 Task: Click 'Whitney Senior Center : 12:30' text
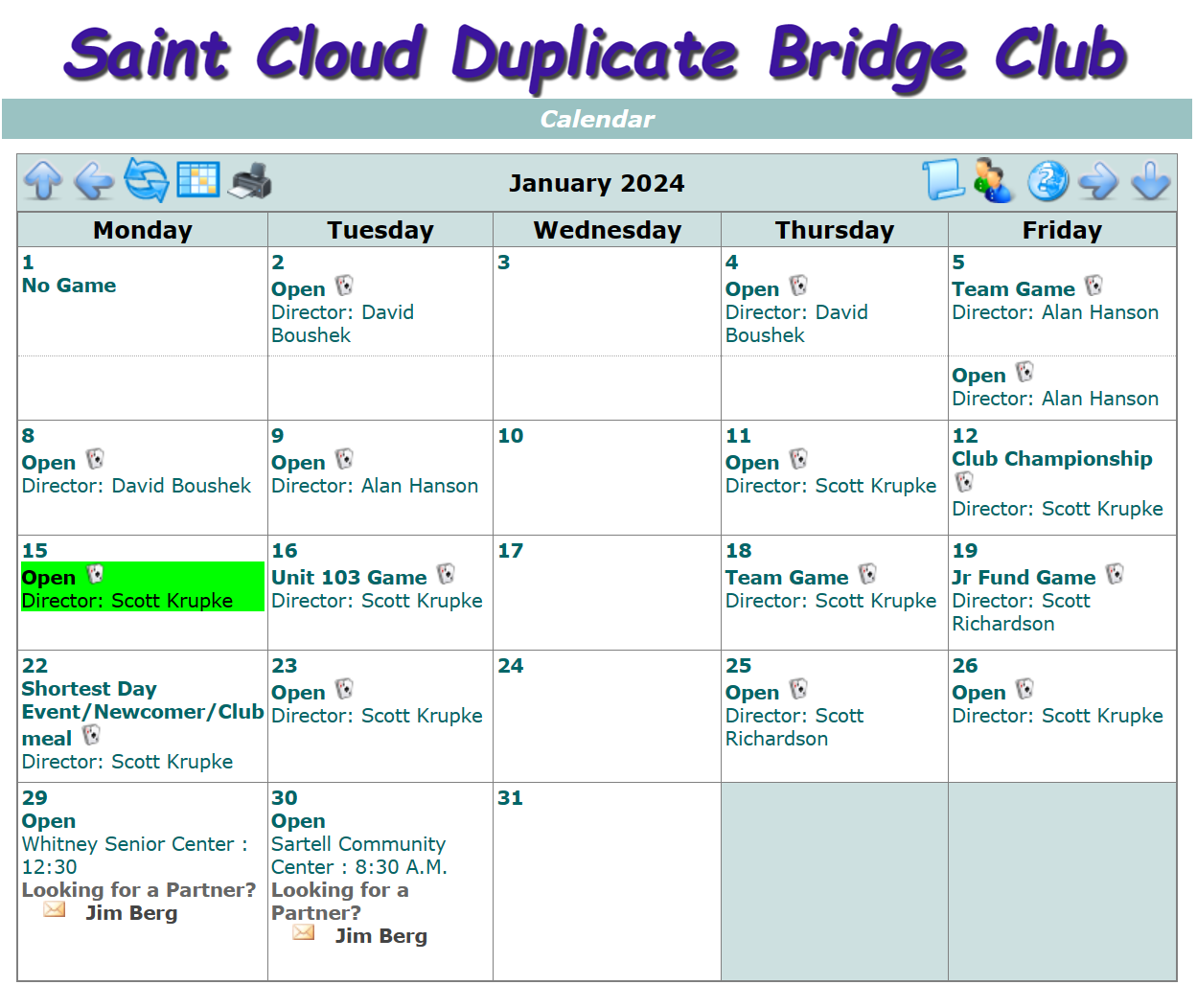(x=135, y=856)
